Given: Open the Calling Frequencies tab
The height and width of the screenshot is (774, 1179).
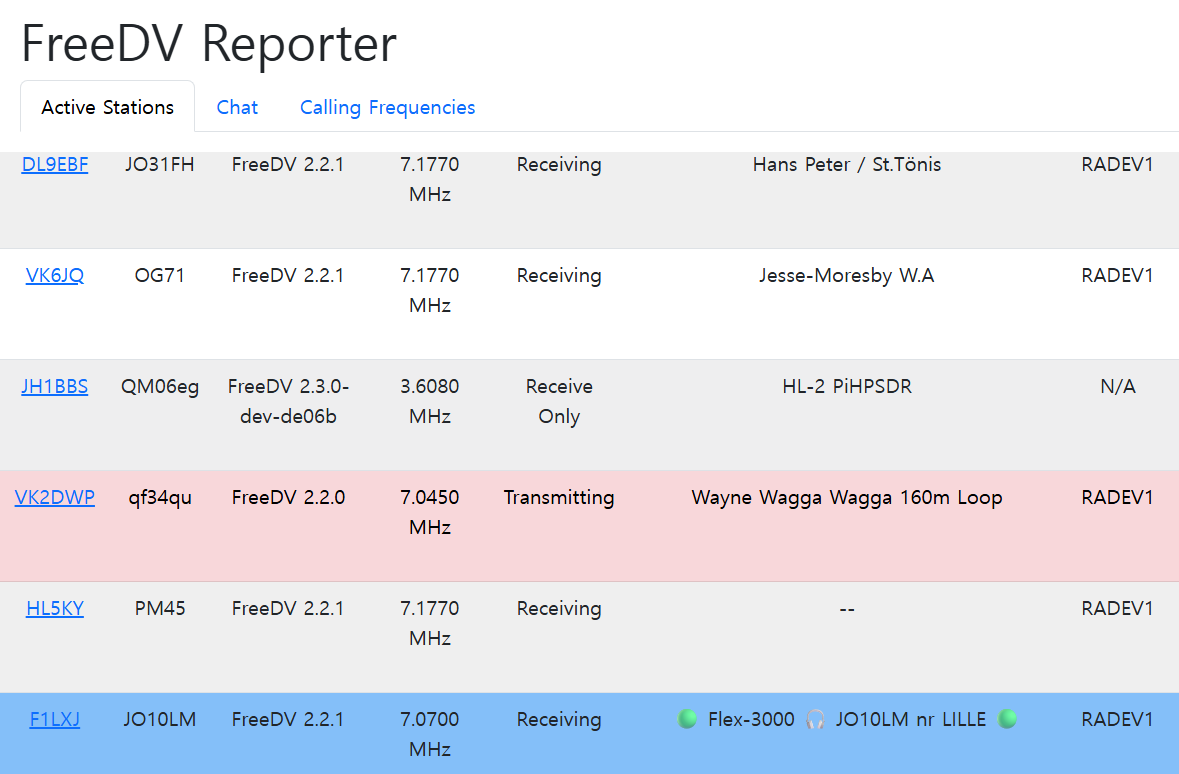Looking at the screenshot, I should 387,107.
